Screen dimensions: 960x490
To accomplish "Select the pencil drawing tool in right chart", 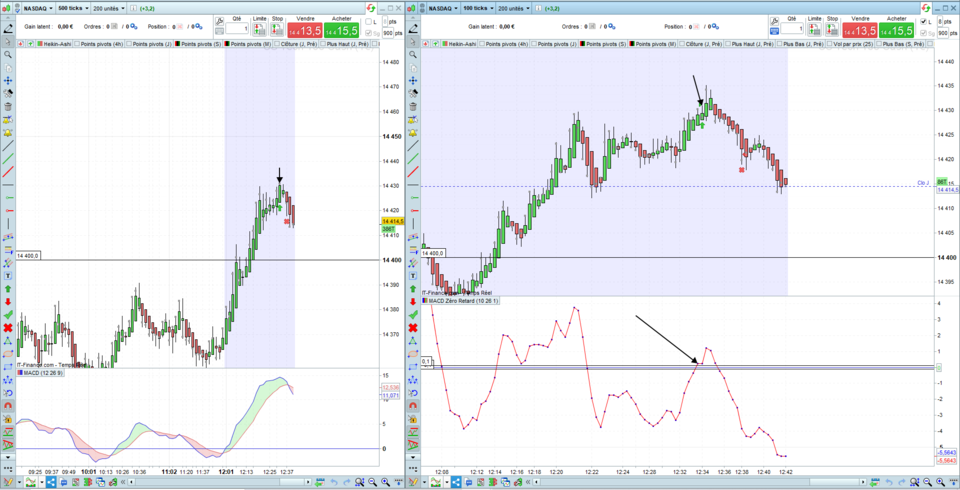I will [x=413, y=29].
